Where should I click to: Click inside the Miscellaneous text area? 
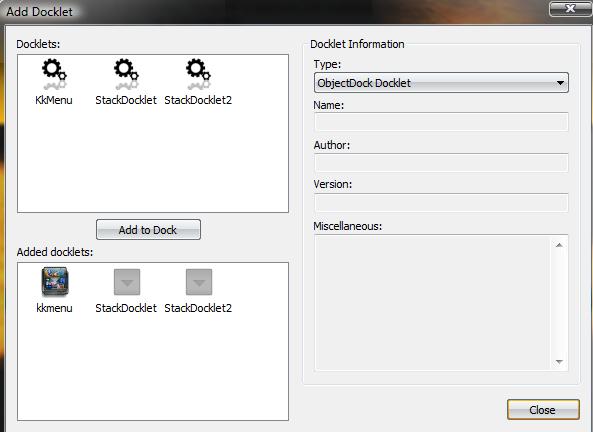click(x=433, y=302)
